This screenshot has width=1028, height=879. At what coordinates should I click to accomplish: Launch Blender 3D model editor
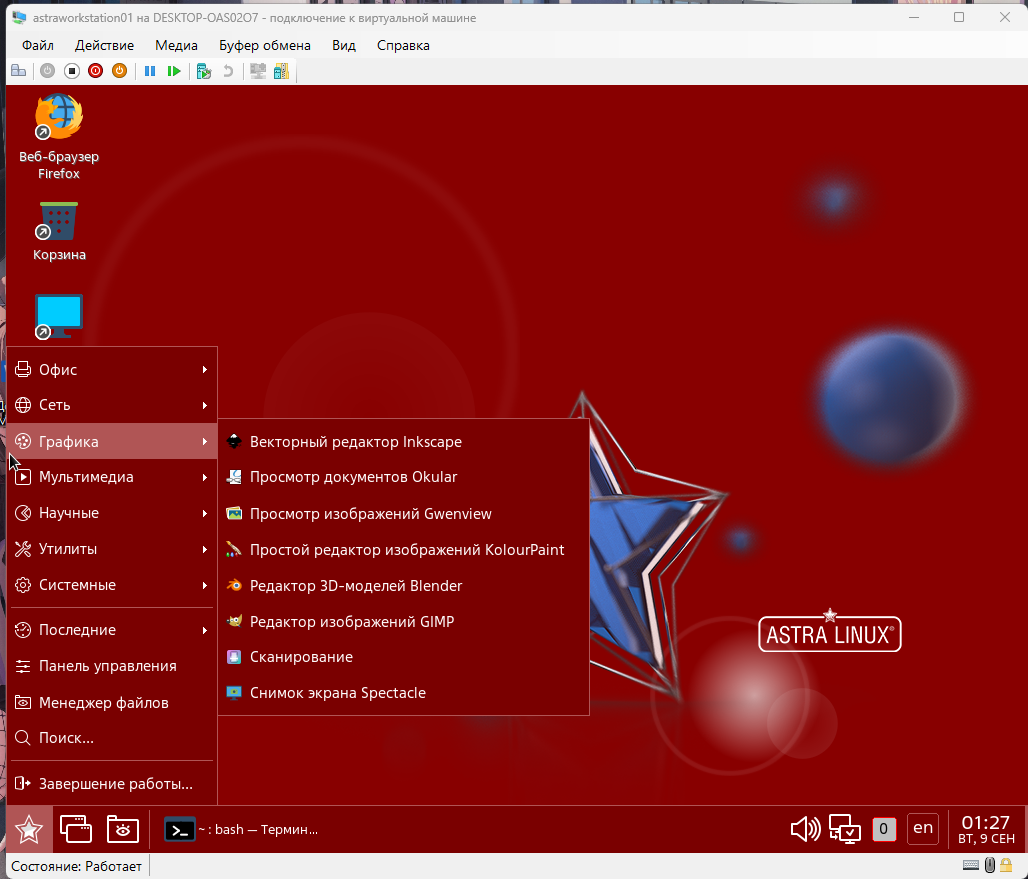coord(355,585)
